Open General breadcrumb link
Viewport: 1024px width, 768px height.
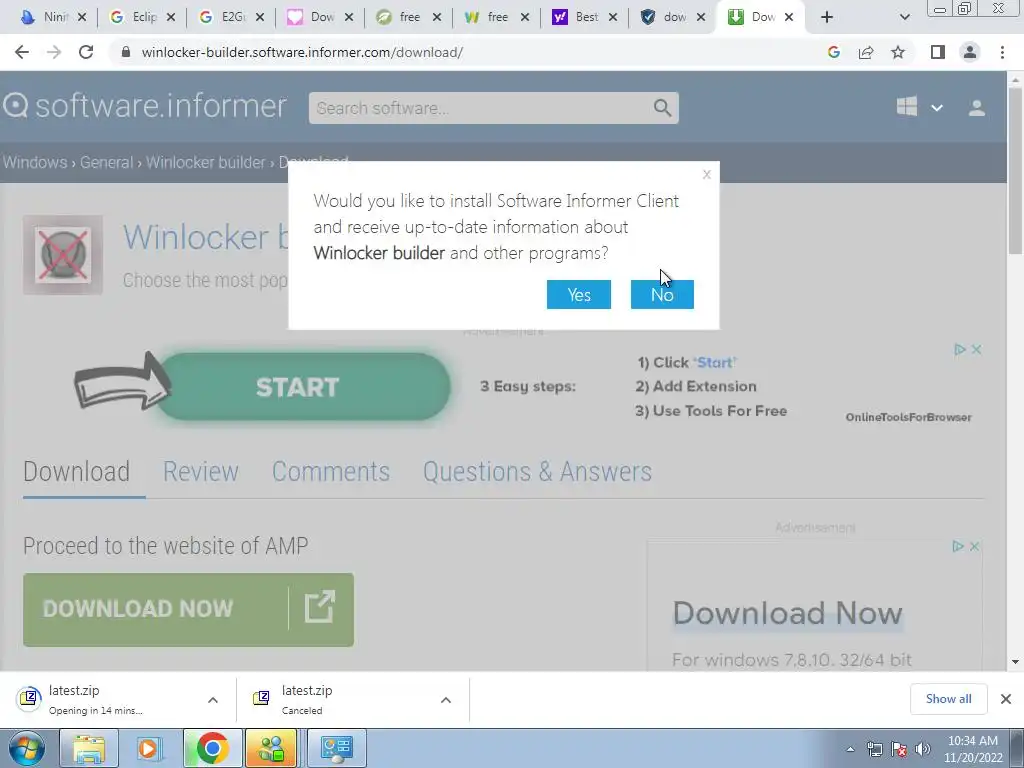click(x=106, y=162)
